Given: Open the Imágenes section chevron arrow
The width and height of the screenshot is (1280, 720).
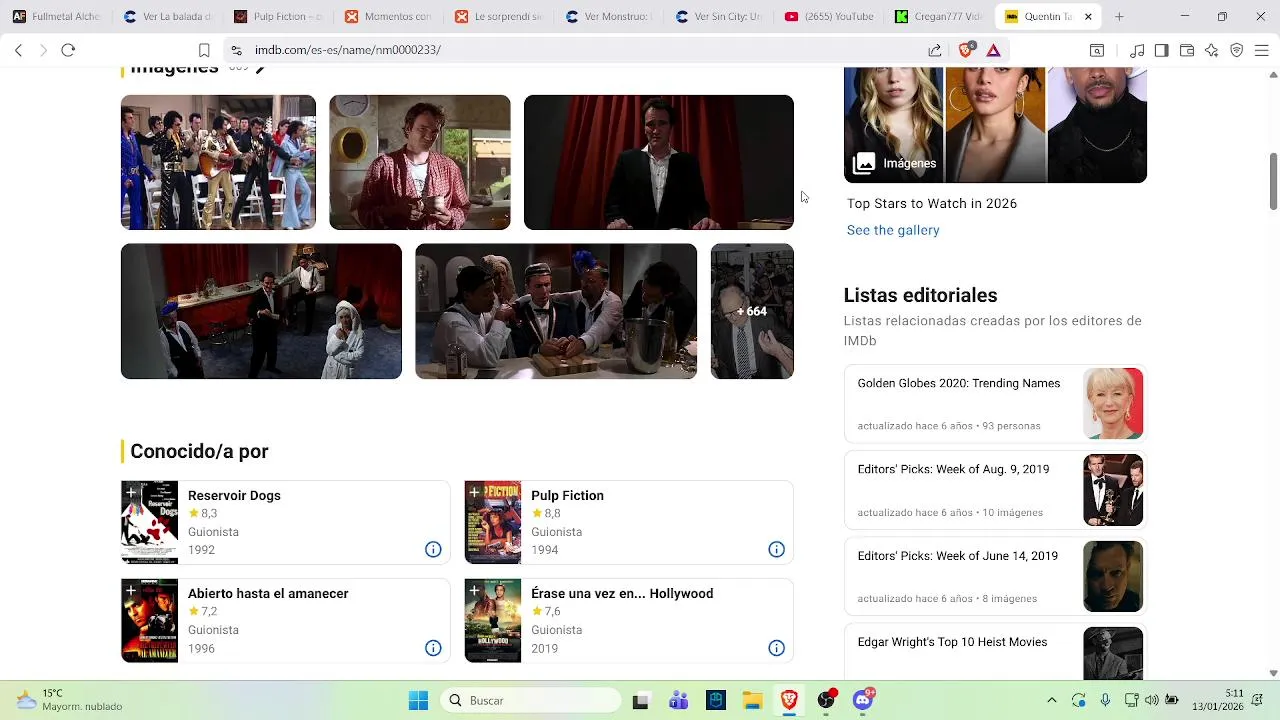Looking at the screenshot, I should pos(260,69).
